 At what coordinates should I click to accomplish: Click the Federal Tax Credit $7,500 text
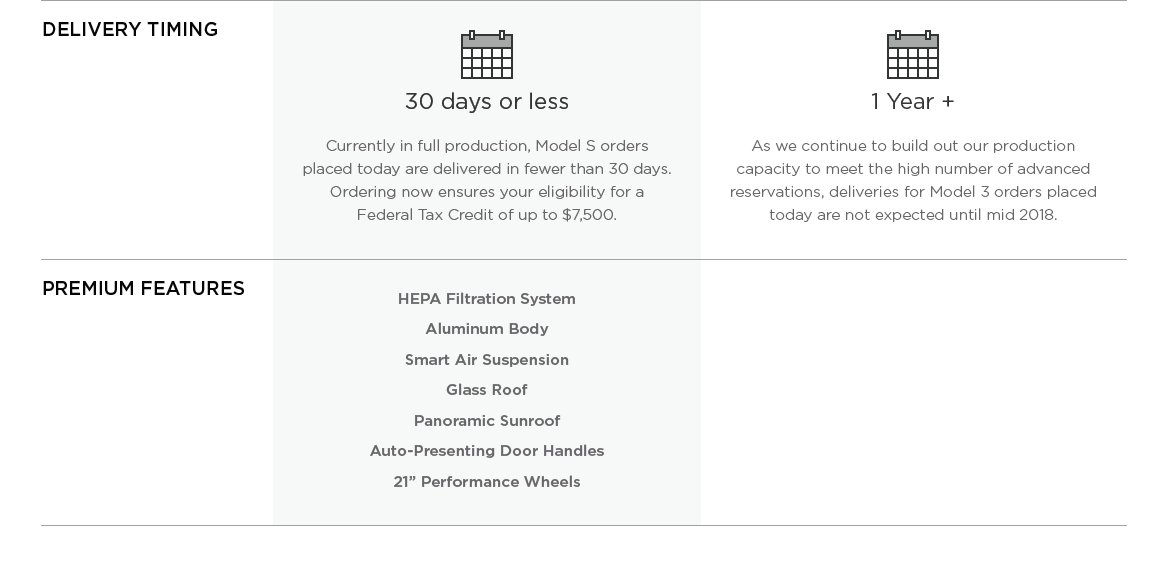(487, 215)
